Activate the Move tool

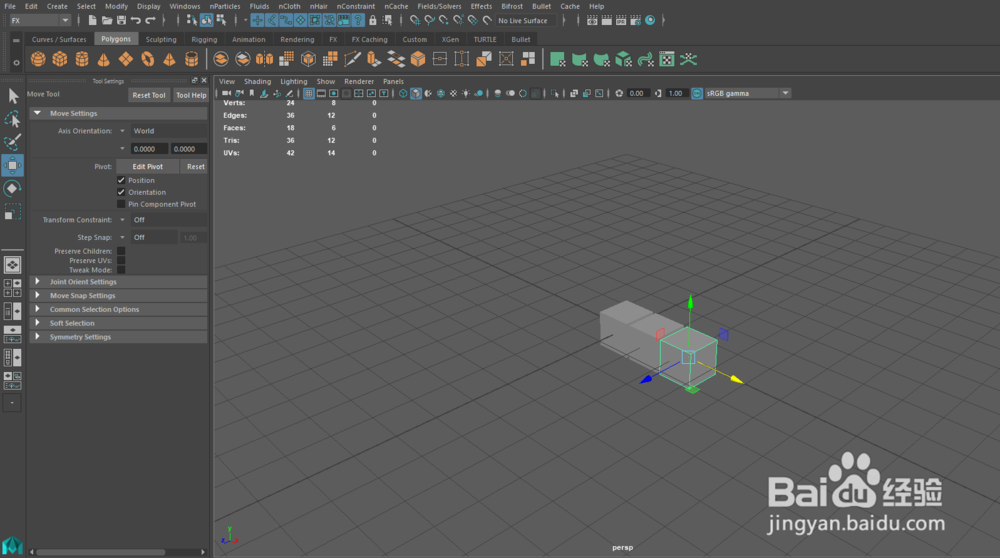tap(13, 165)
